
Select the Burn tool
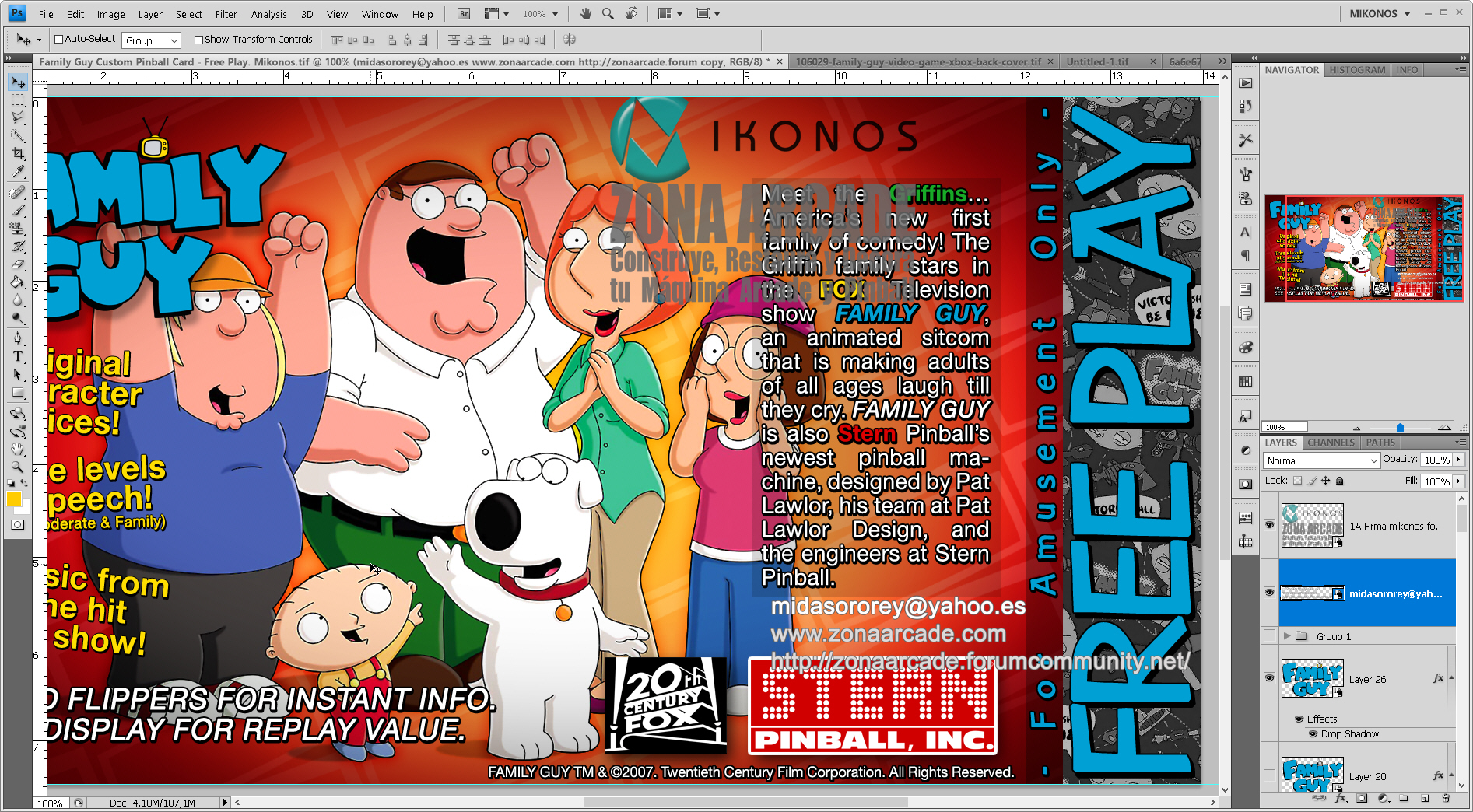pyautogui.click(x=17, y=317)
